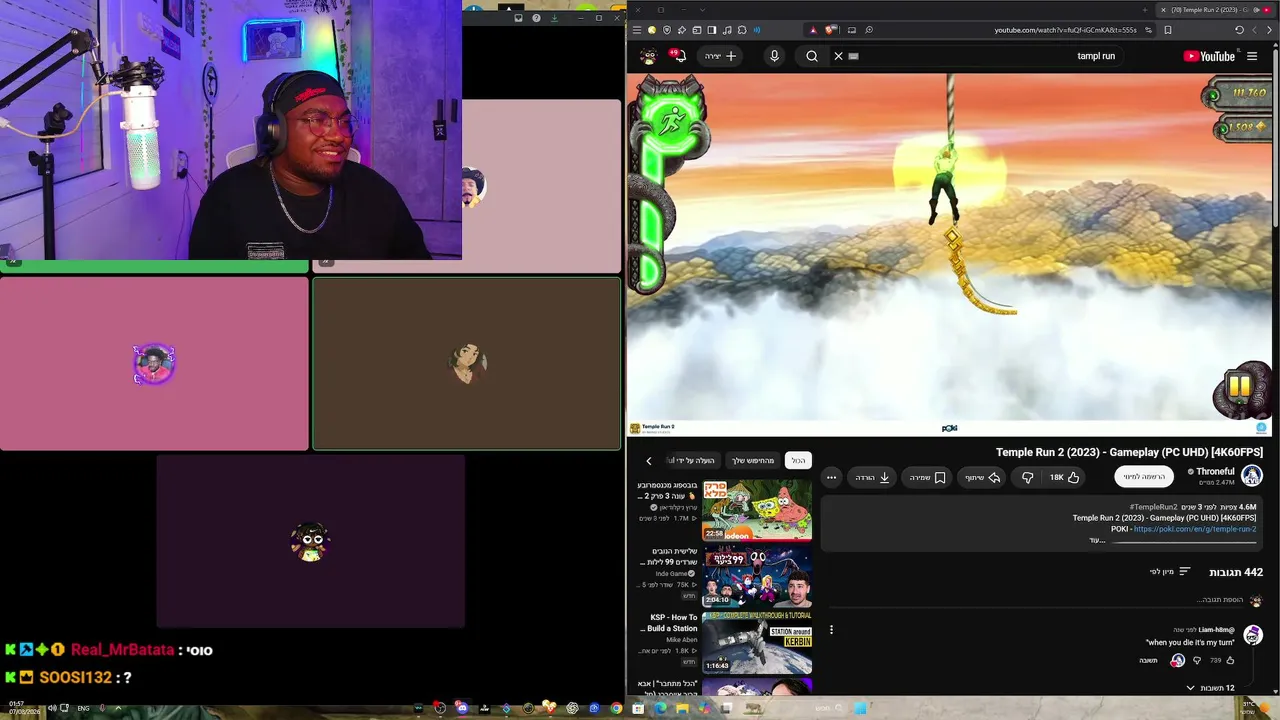This screenshot has width=1280, height=720.
Task: Share the video with the arrow button
Action: coord(983,477)
